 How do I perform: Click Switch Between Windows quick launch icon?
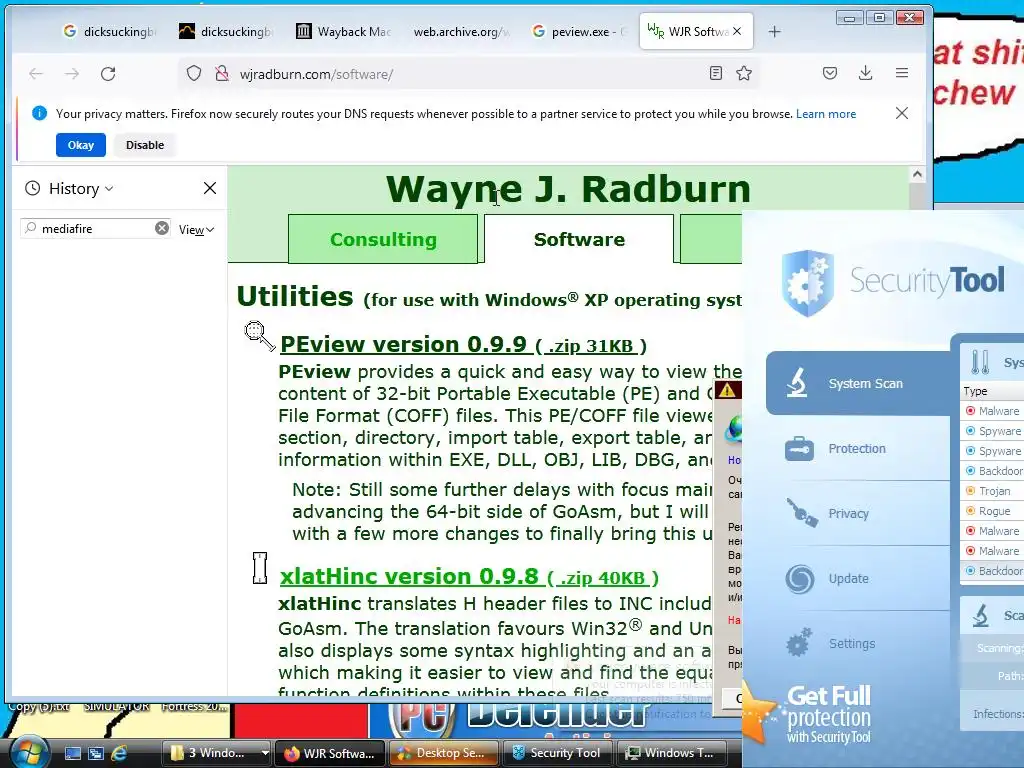point(96,753)
